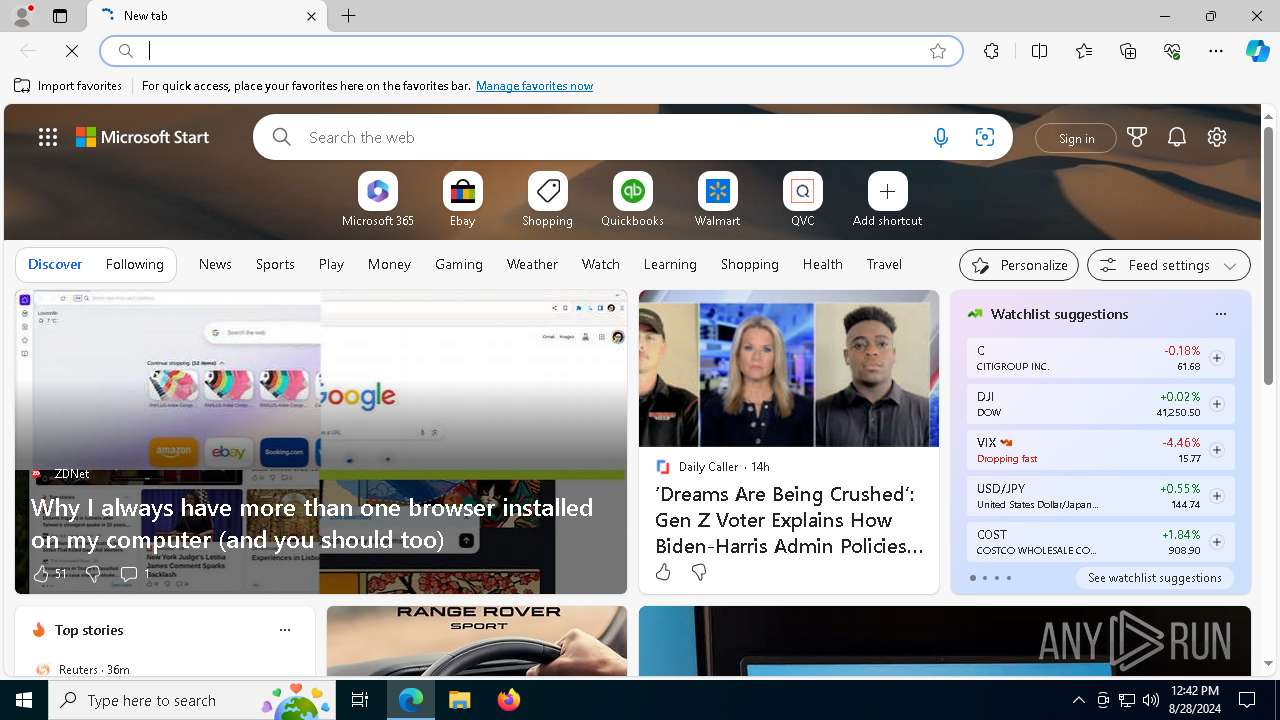This screenshot has height=720, width=1280.
Task: Dislike the ZDNet browser article
Action: pyautogui.click(x=92, y=574)
